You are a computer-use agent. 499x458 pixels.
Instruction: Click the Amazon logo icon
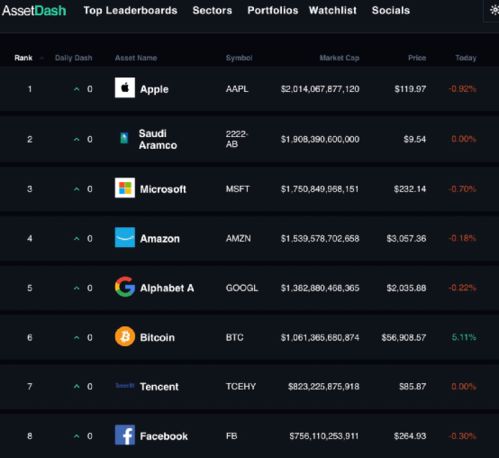click(x=125, y=237)
